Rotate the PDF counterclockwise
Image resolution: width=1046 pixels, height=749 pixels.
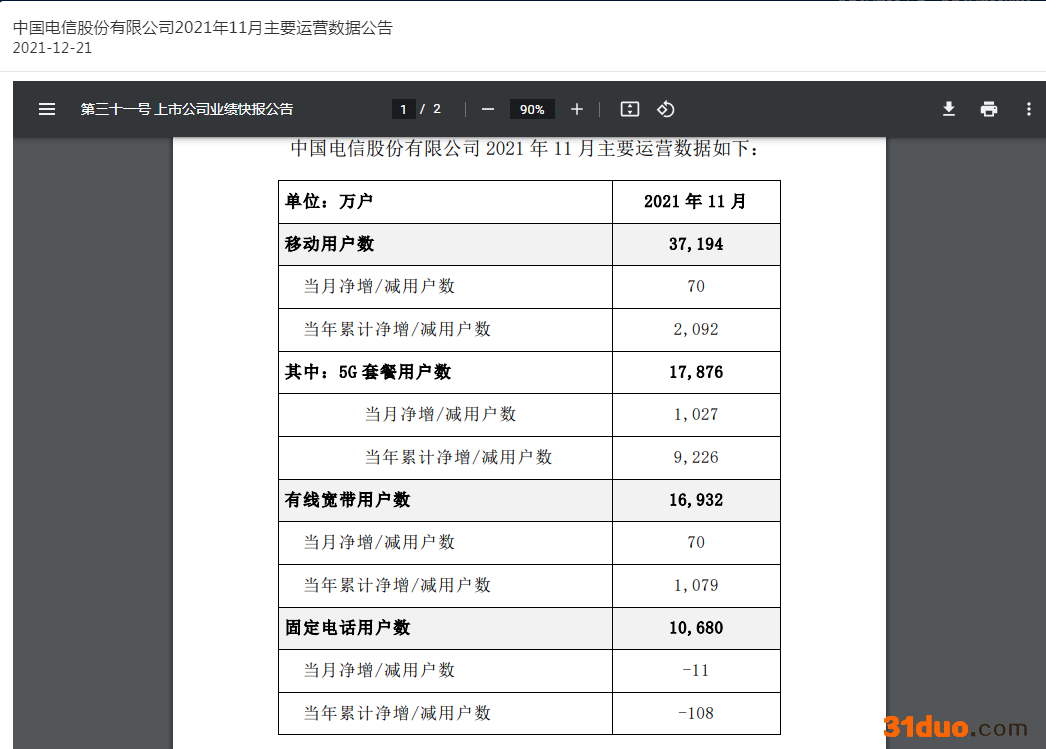coord(666,109)
